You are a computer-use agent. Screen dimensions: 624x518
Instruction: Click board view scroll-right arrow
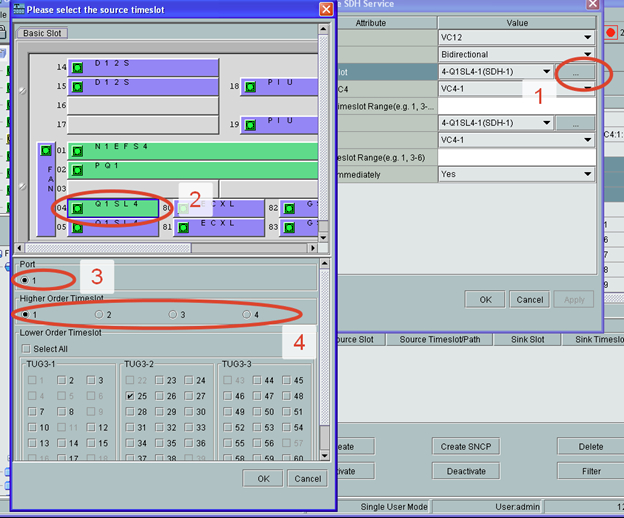click(x=313, y=248)
